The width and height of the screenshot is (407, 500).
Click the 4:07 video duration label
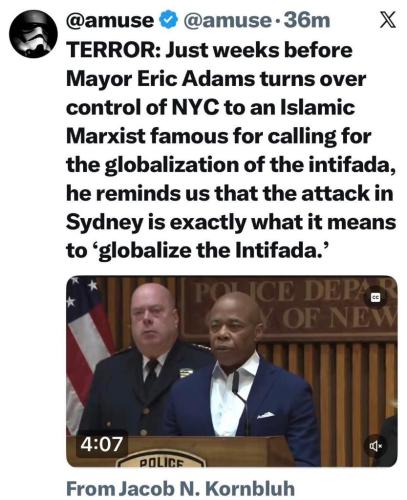[101, 445]
